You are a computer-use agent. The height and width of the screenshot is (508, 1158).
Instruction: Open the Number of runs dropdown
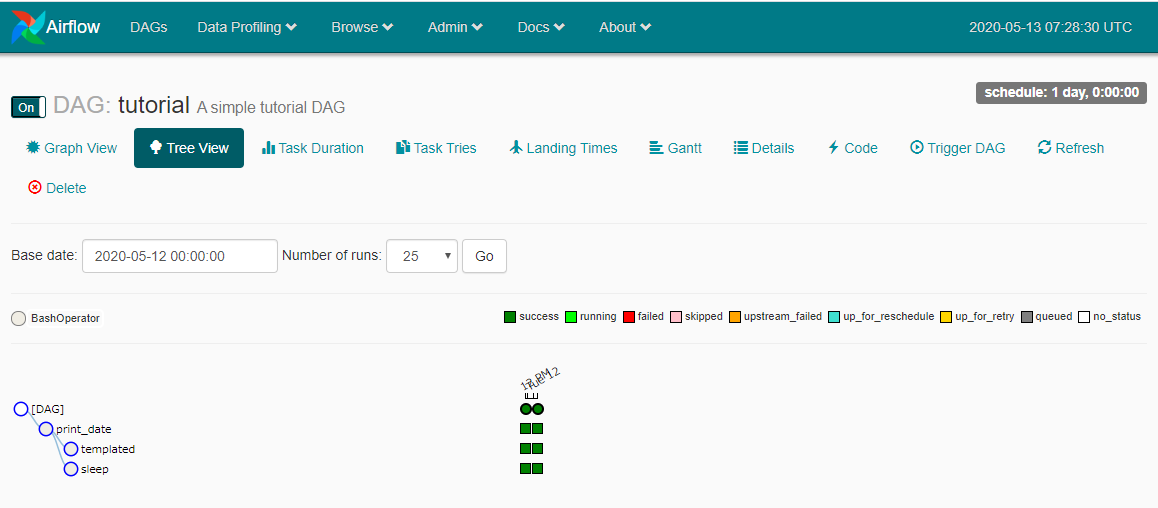pos(422,256)
